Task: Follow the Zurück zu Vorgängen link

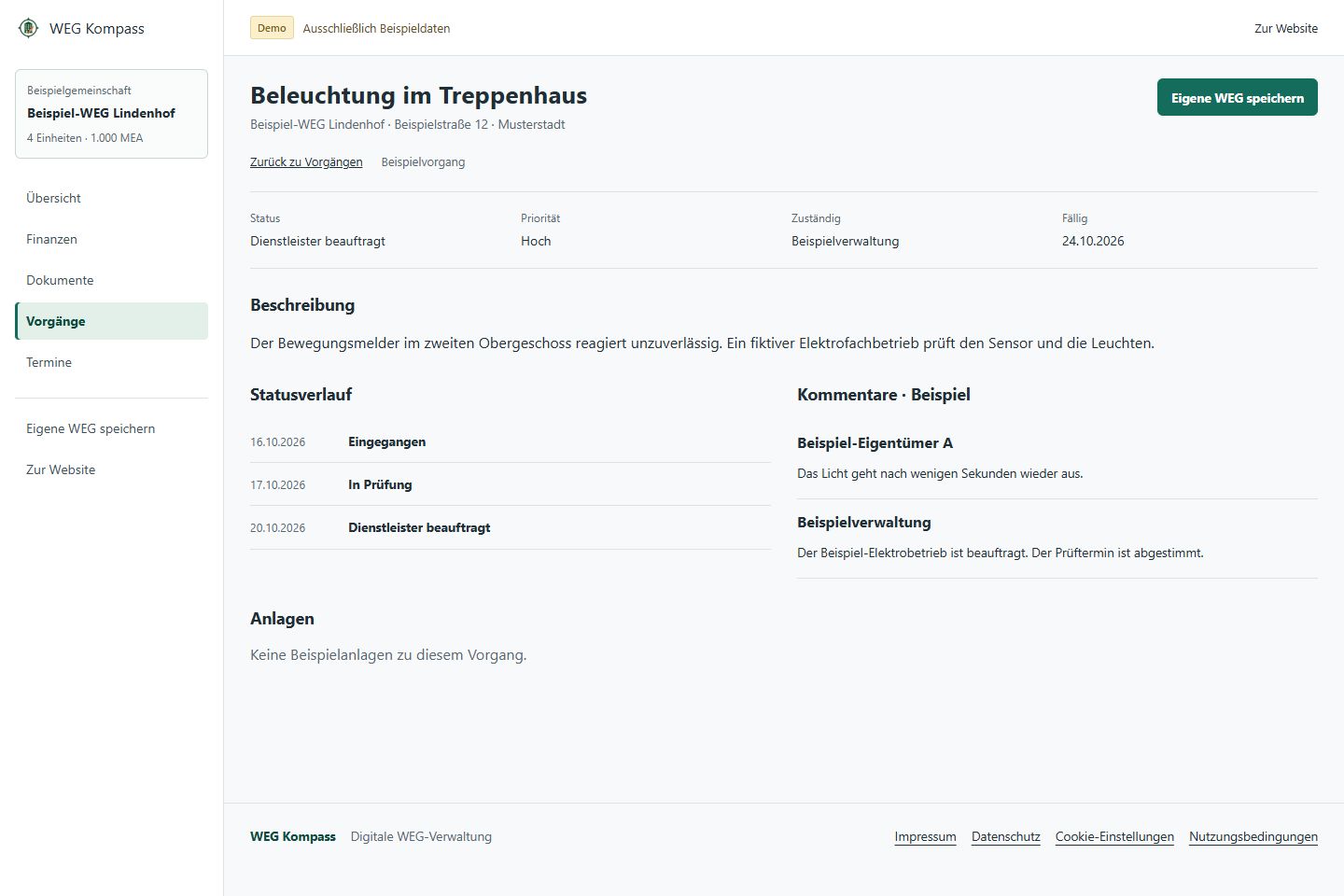Action: 306,161
